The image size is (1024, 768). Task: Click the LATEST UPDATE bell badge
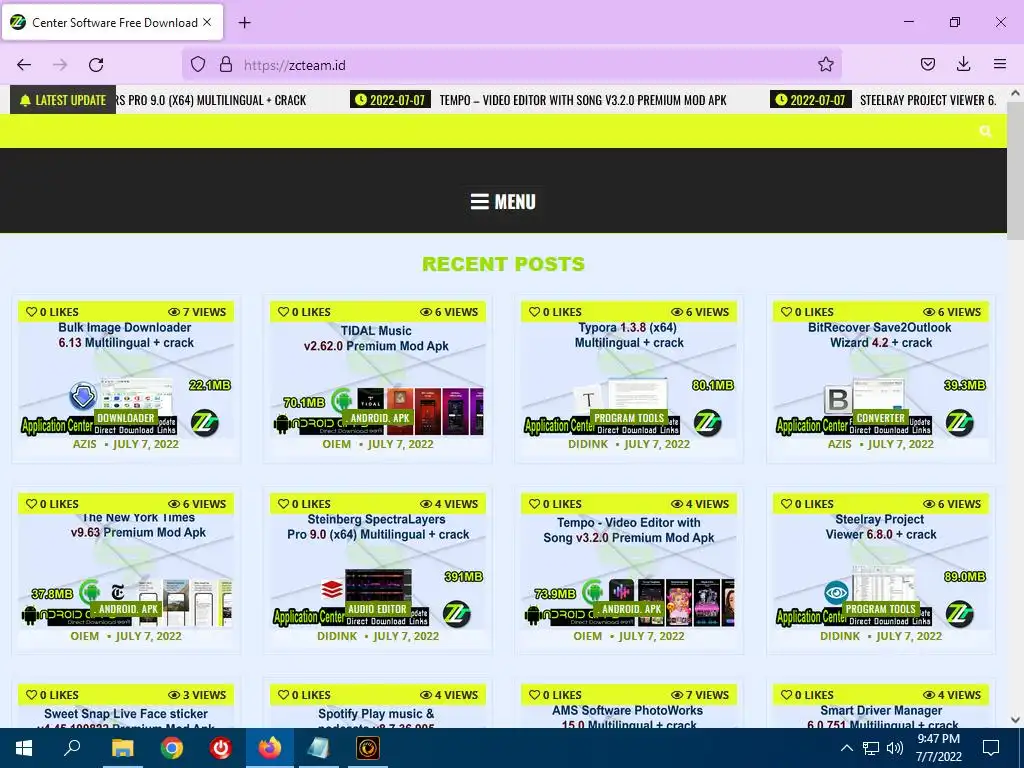click(x=63, y=100)
